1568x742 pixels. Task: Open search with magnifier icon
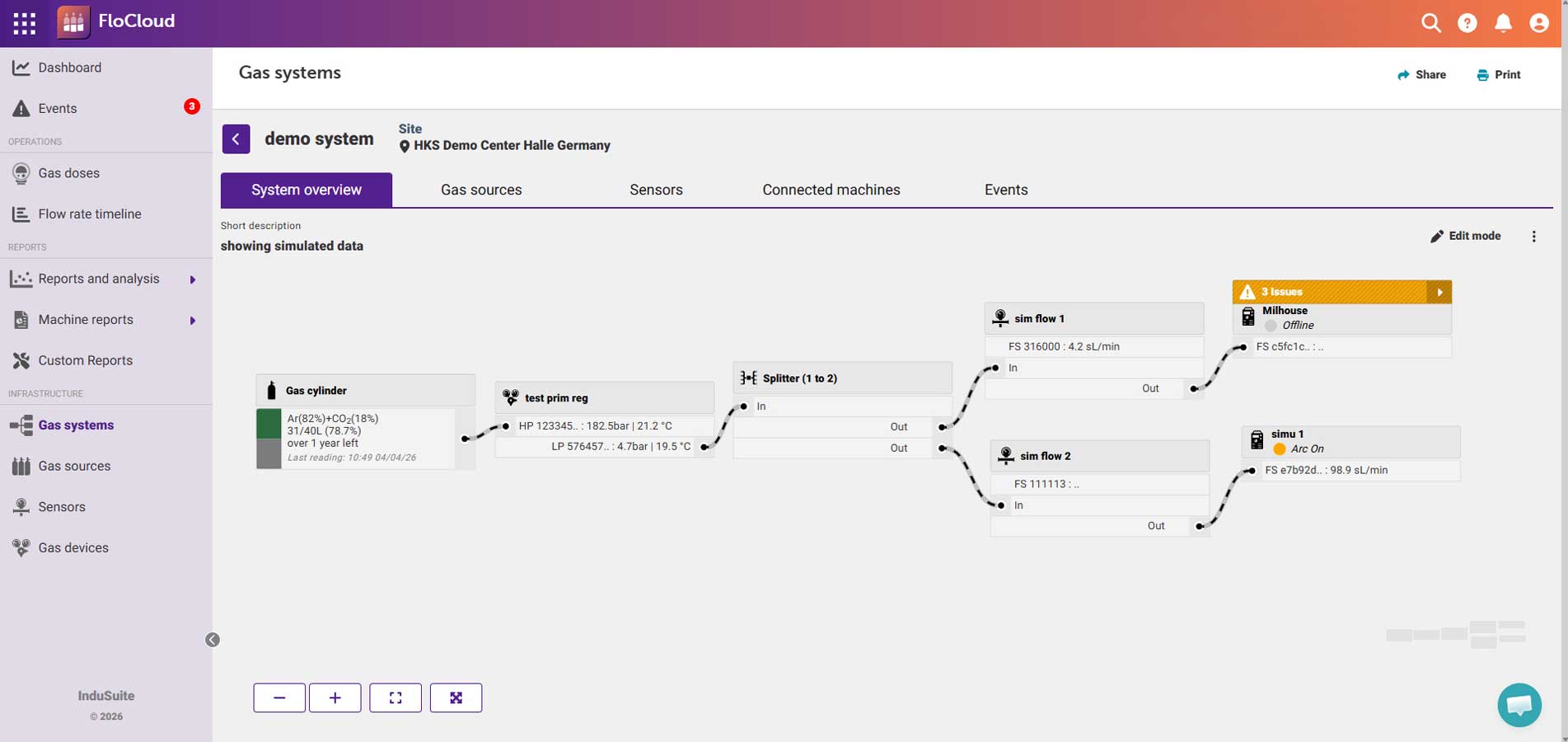point(1431,23)
